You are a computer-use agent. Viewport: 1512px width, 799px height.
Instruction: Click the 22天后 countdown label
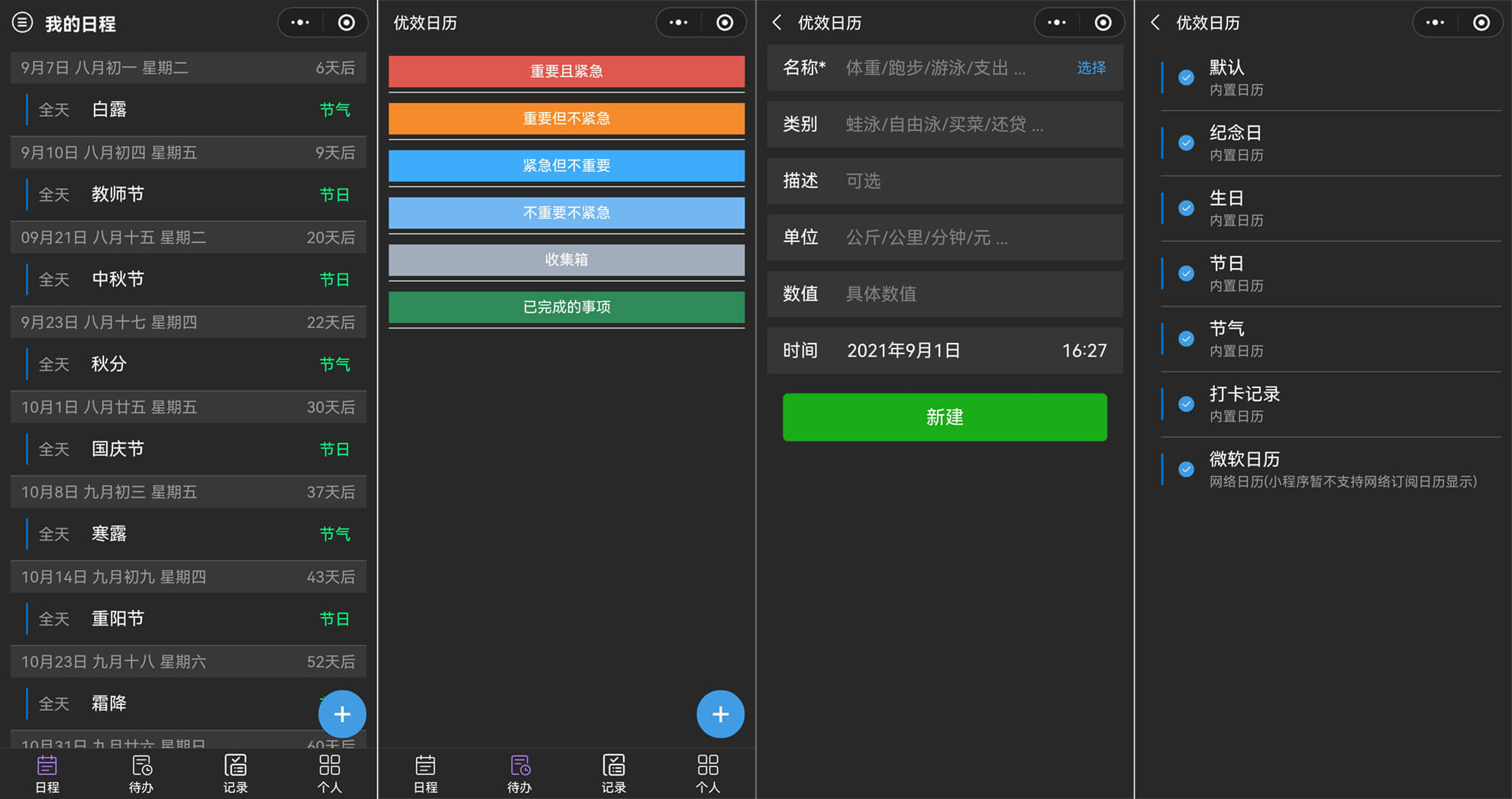(331, 322)
